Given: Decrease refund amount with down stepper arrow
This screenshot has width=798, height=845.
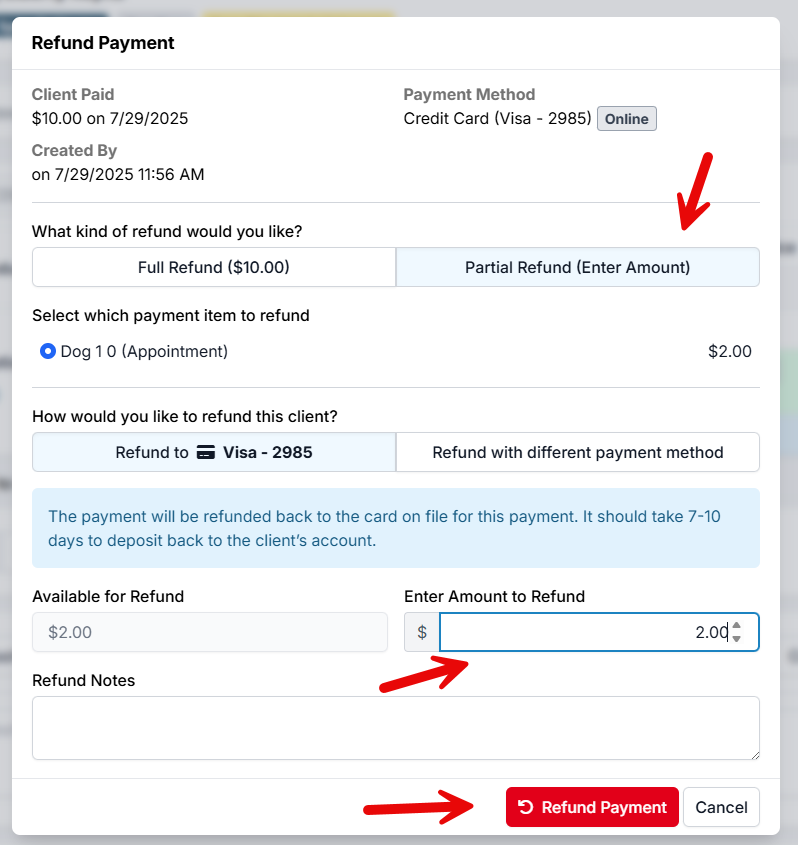Looking at the screenshot, I should [x=737, y=639].
